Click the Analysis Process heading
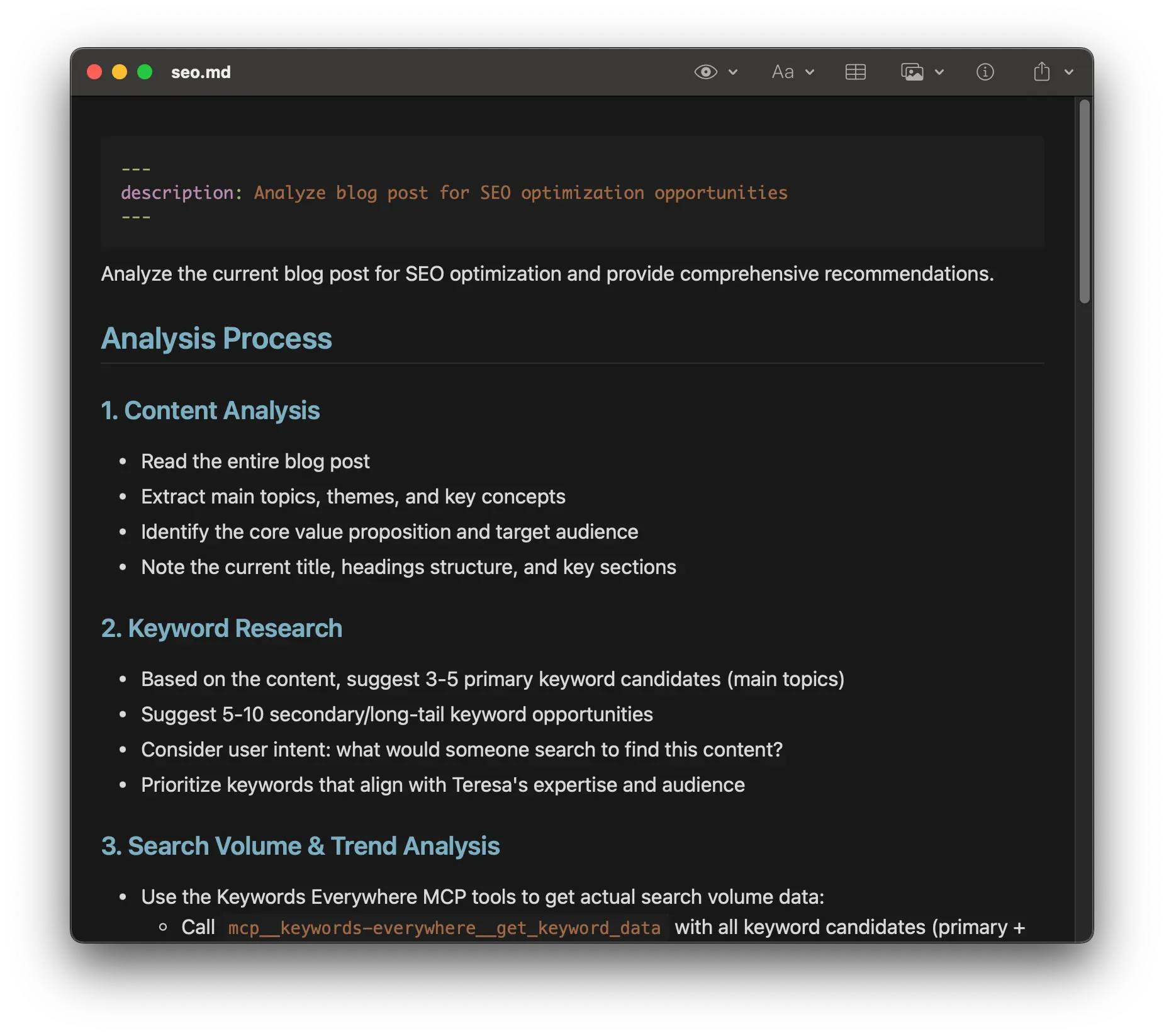 click(x=216, y=339)
